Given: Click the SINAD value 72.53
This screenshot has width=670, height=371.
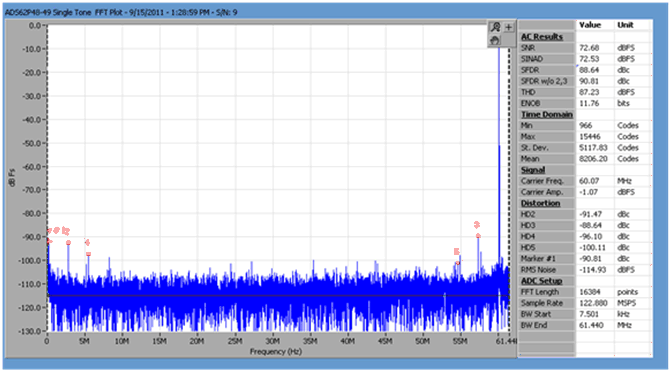Looking at the screenshot, I should 589,59.
